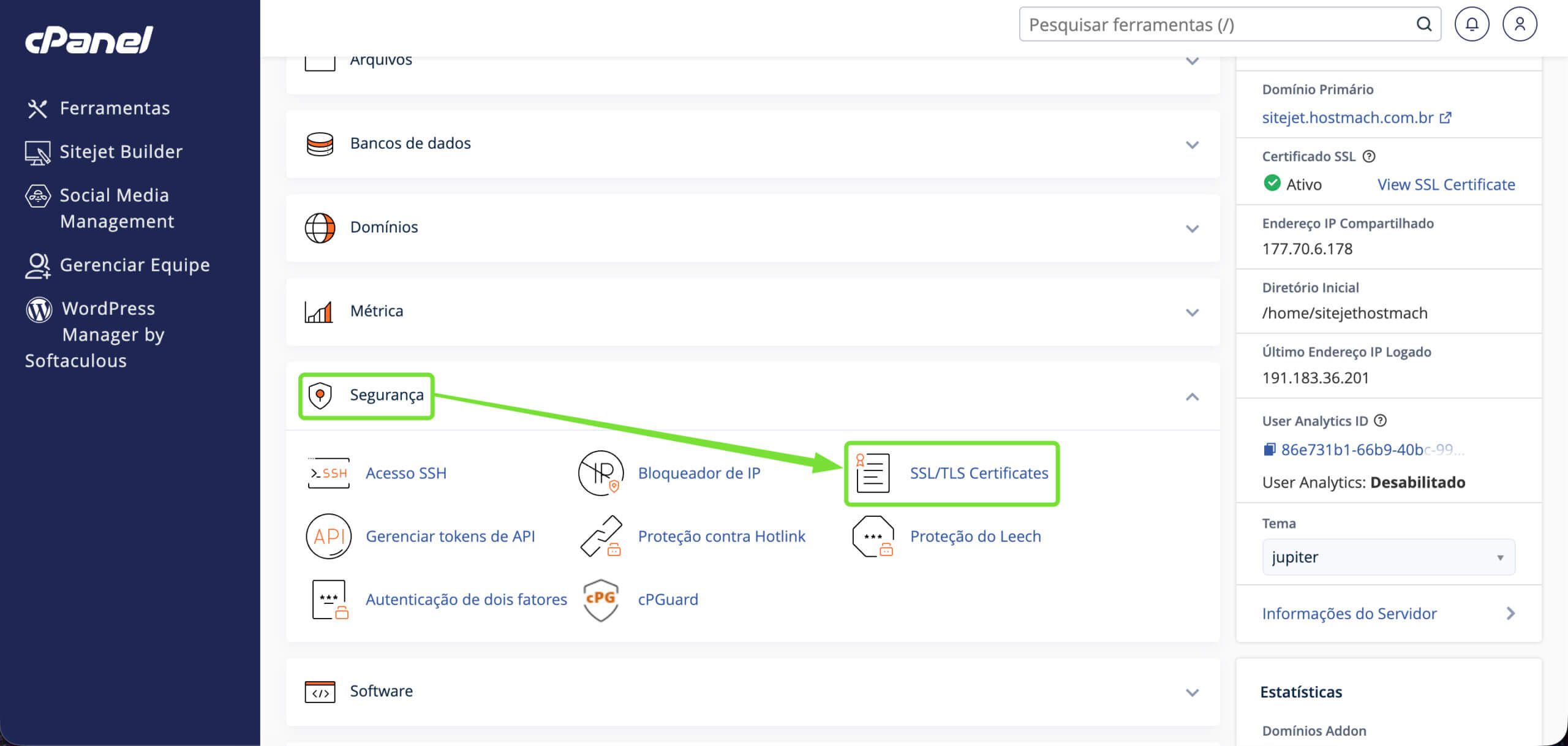This screenshot has width=1568, height=746.
Task: Click the Métrica chart icon
Action: click(318, 312)
